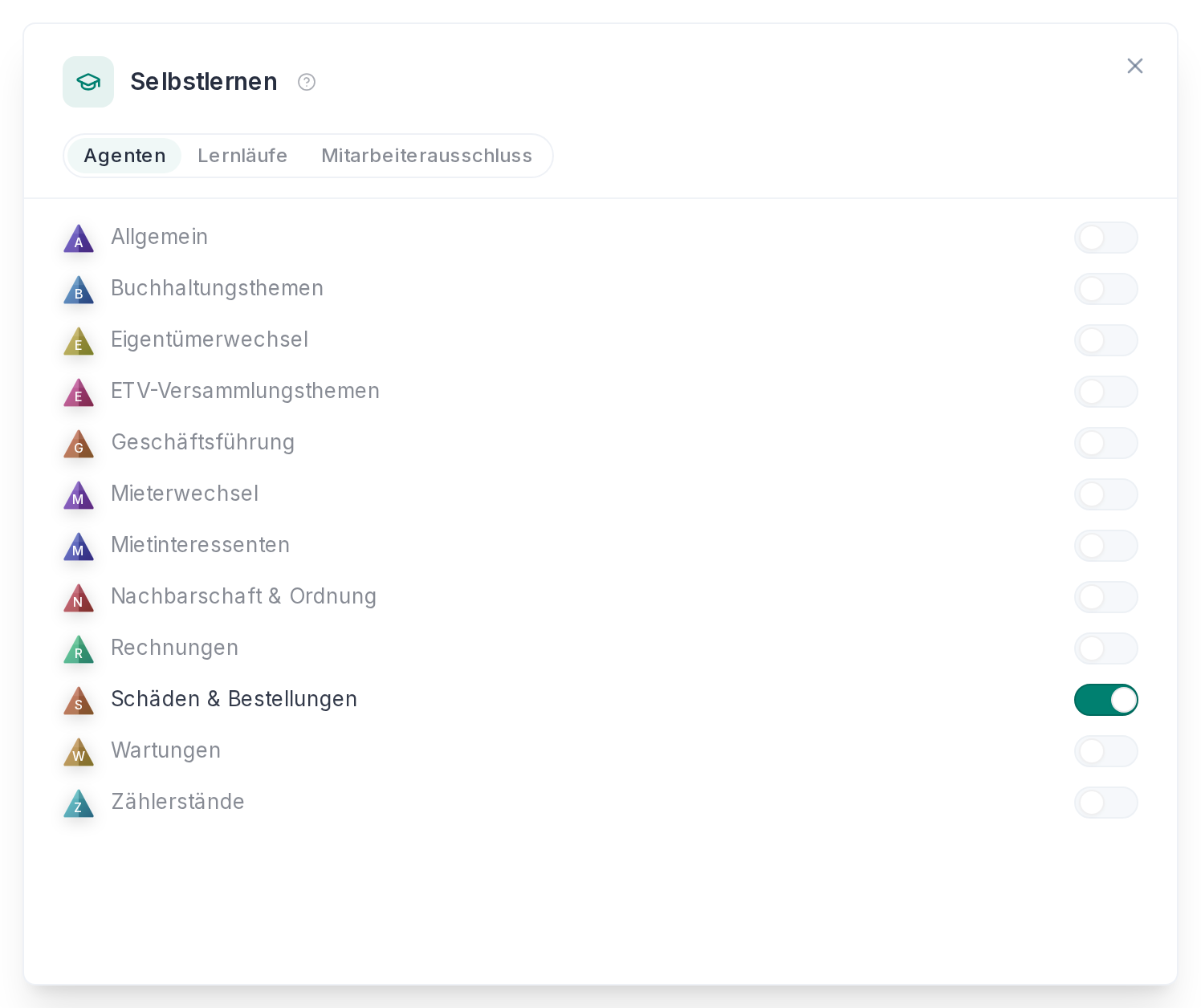The width and height of the screenshot is (1201, 1008).
Task: Click the Wartungen agent label
Action: coord(165,750)
